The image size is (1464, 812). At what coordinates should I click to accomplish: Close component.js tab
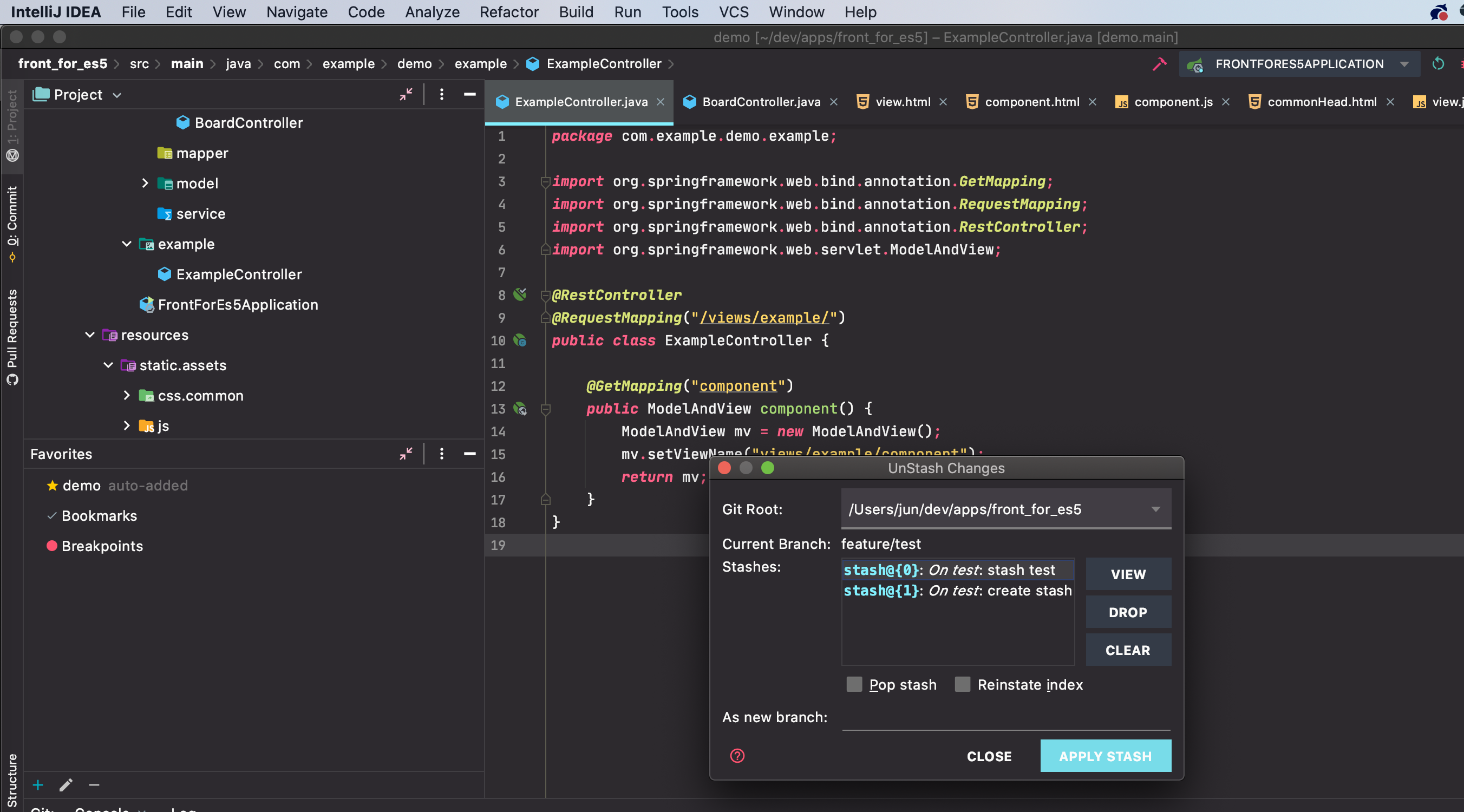click(x=1226, y=102)
